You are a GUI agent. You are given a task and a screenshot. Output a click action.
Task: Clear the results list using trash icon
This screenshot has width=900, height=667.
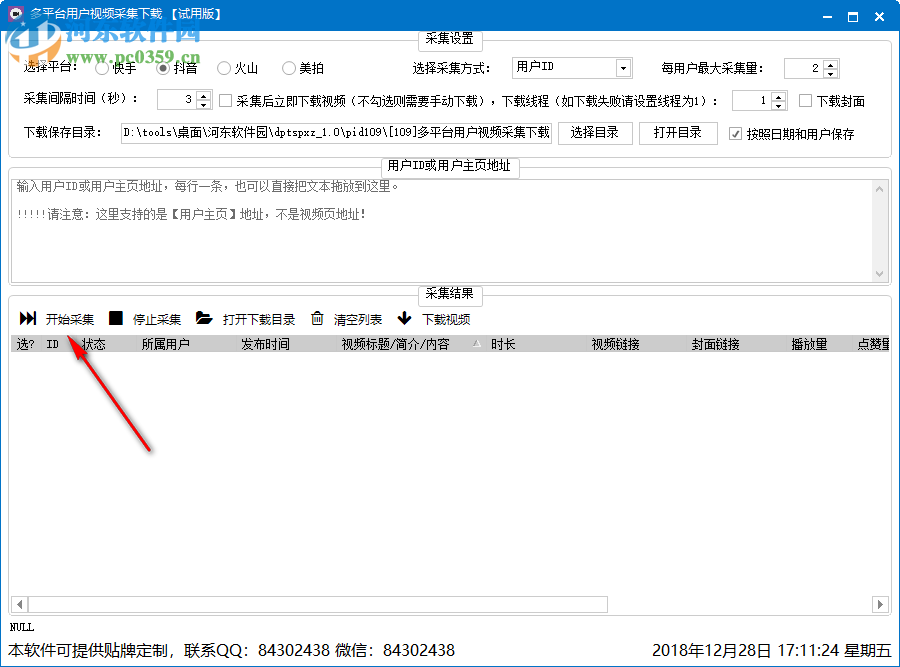pyautogui.click(x=316, y=318)
